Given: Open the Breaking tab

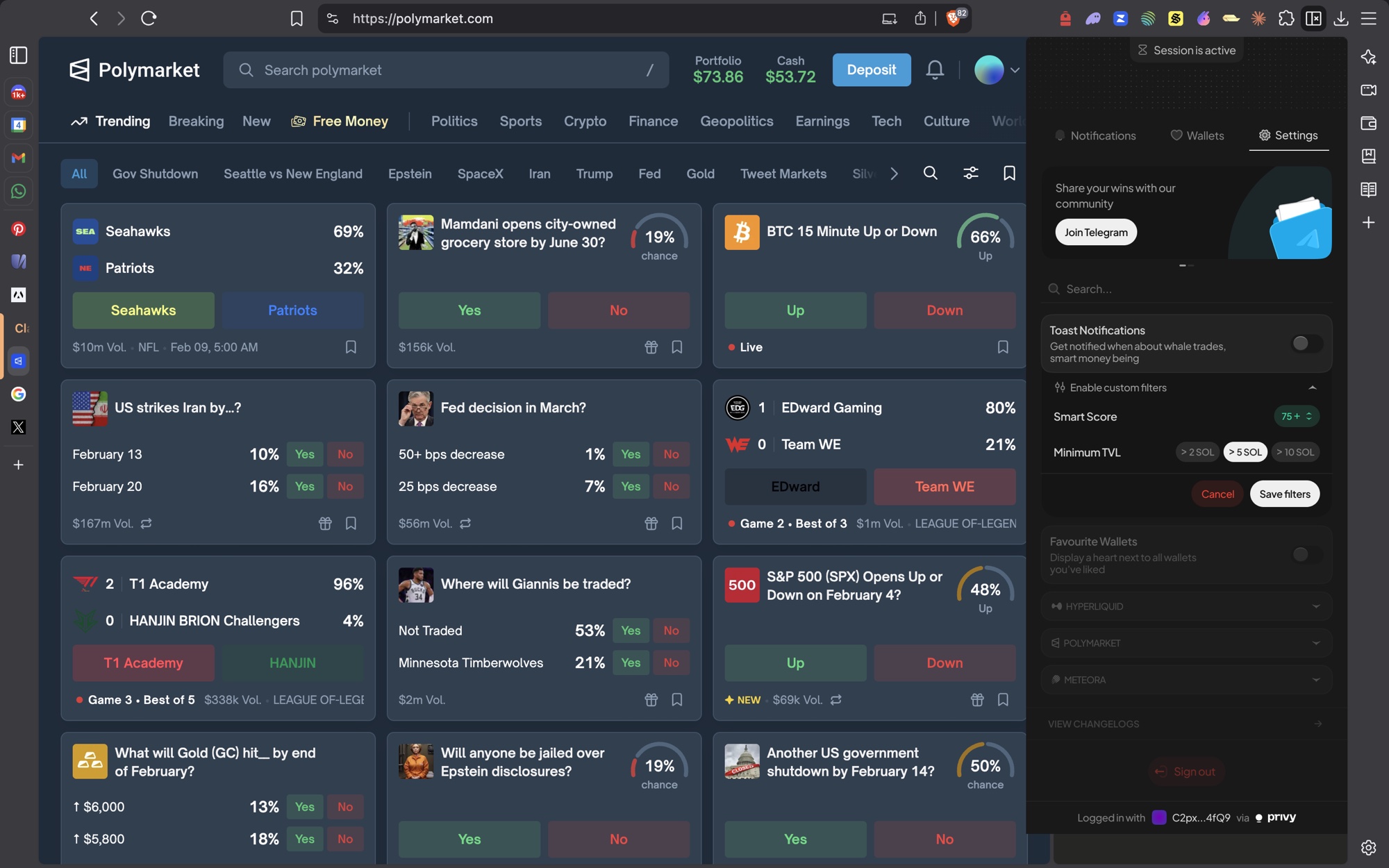Looking at the screenshot, I should click(x=196, y=121).
